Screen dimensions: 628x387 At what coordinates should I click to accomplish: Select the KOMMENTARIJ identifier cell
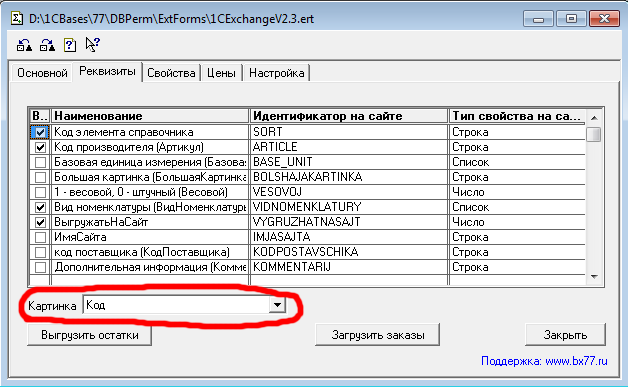point(349,267)
